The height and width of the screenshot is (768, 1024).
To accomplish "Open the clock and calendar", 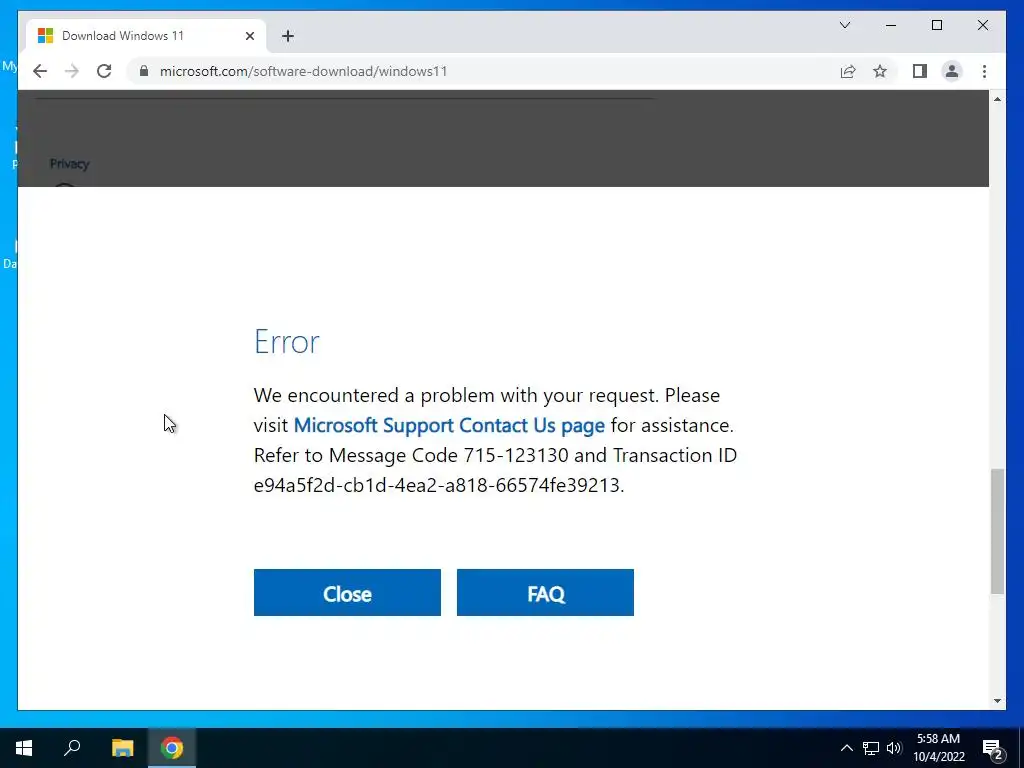I will click(938, 748).
